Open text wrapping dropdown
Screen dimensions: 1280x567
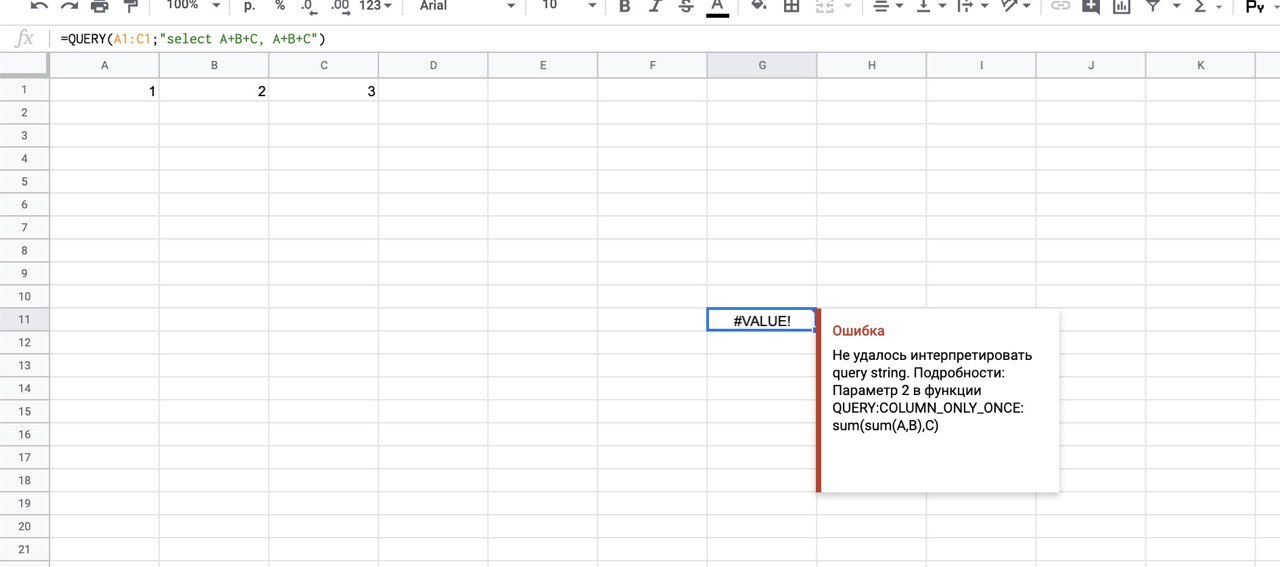pyautogui.click(x=971, y=6)
